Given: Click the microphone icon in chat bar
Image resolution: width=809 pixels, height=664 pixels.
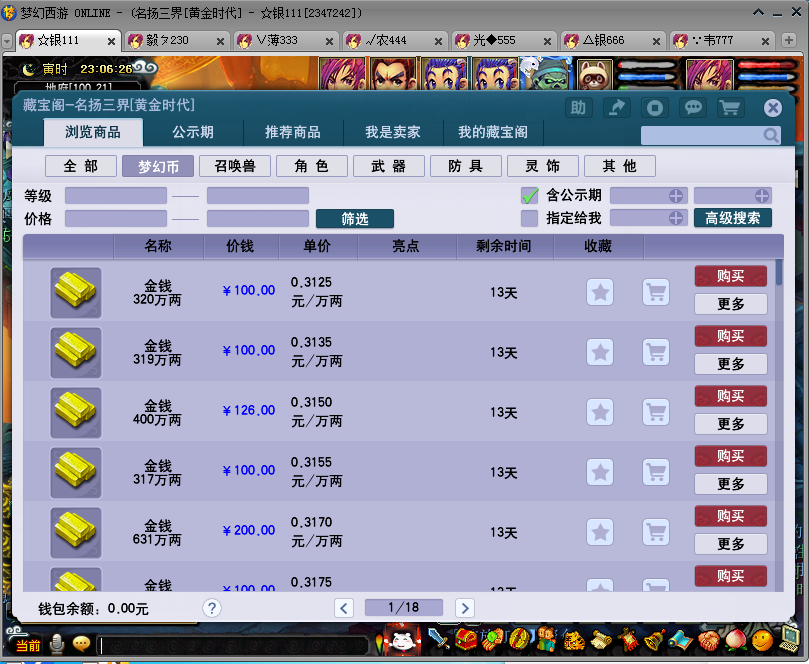Looking at the screenshot, I should 56,644.
